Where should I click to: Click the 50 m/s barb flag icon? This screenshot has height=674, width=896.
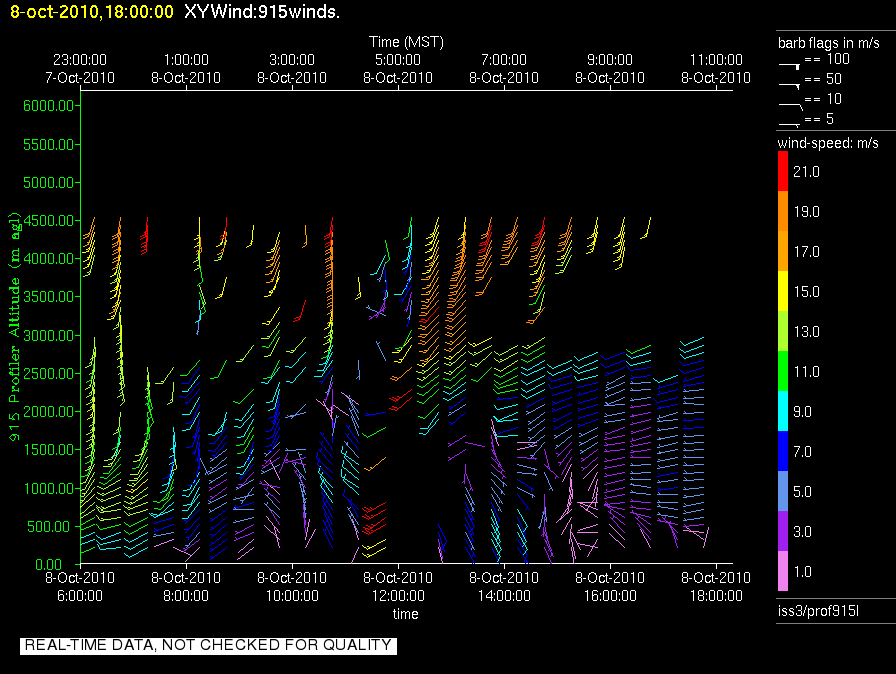tap(789, 85)
